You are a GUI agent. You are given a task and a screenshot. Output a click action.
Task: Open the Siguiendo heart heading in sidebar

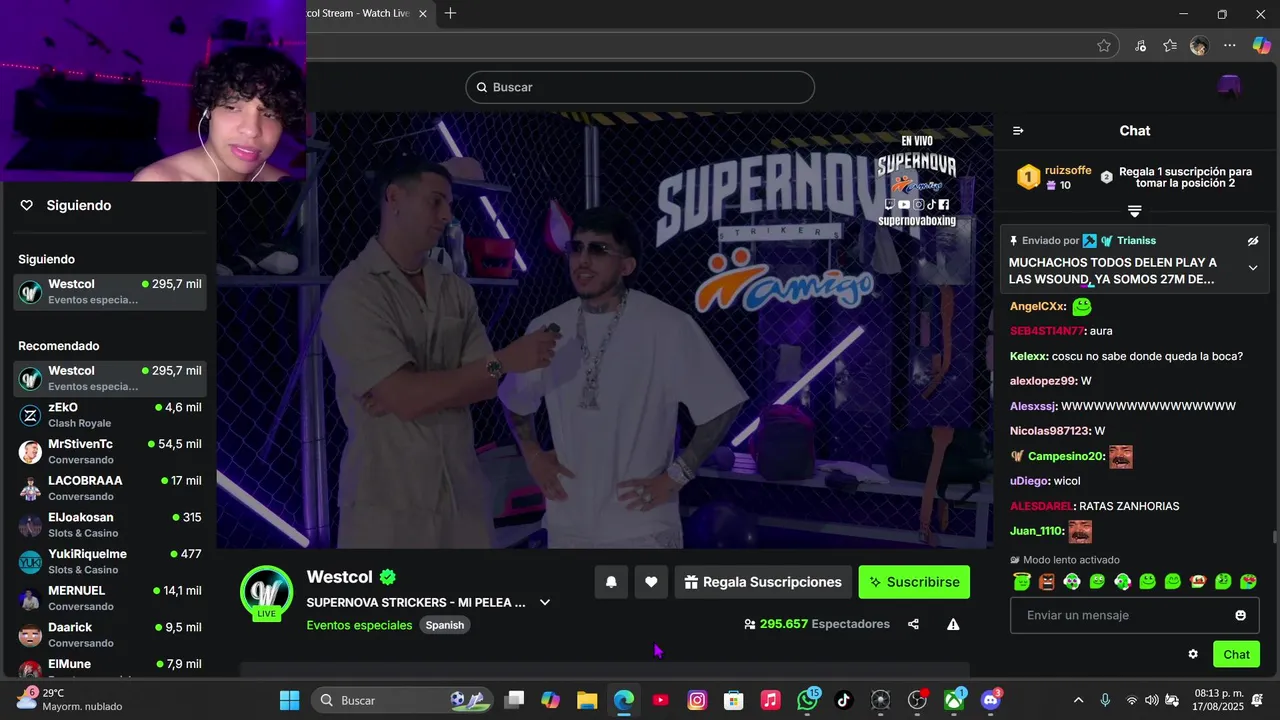coord(66,205)
